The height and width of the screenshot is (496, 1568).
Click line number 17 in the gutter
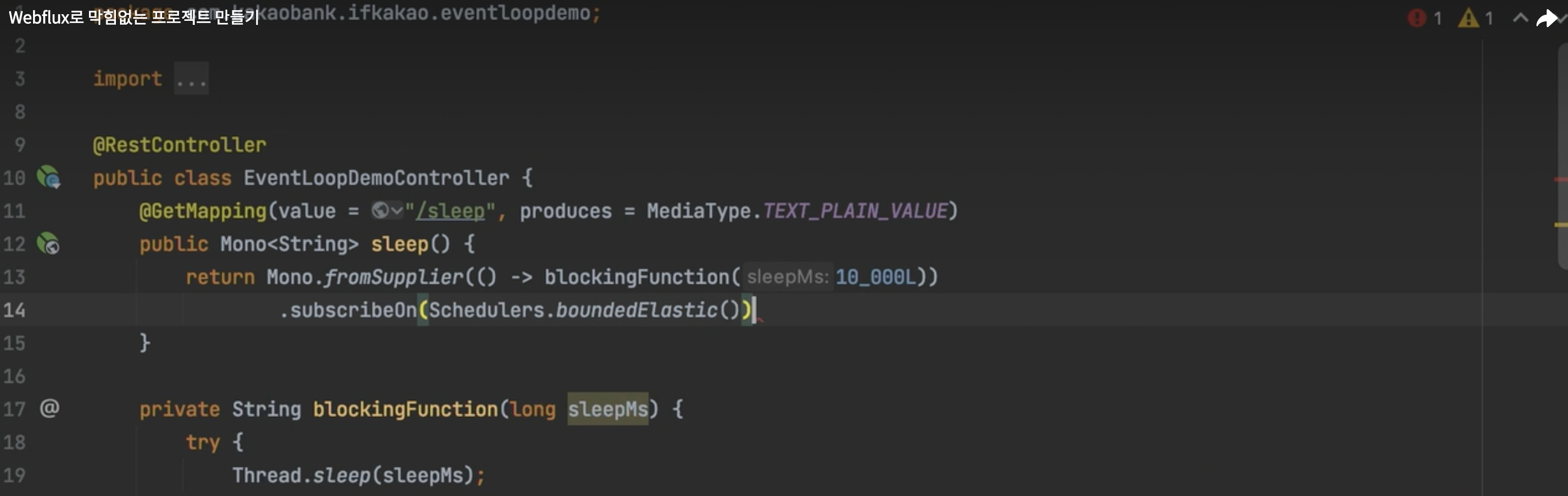click(15, 409)
